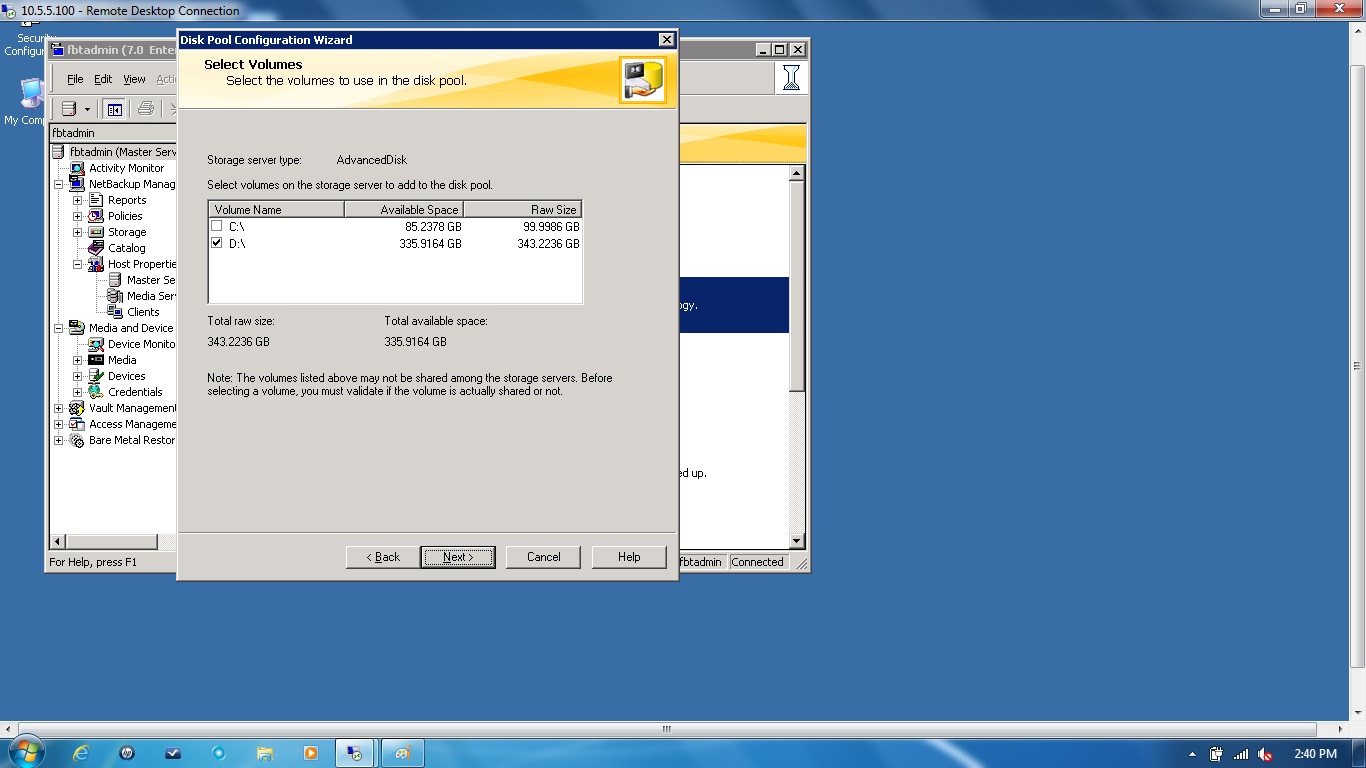Sort by the Raw Size column header
This screenshot has width=1366, height=768.
523,210
